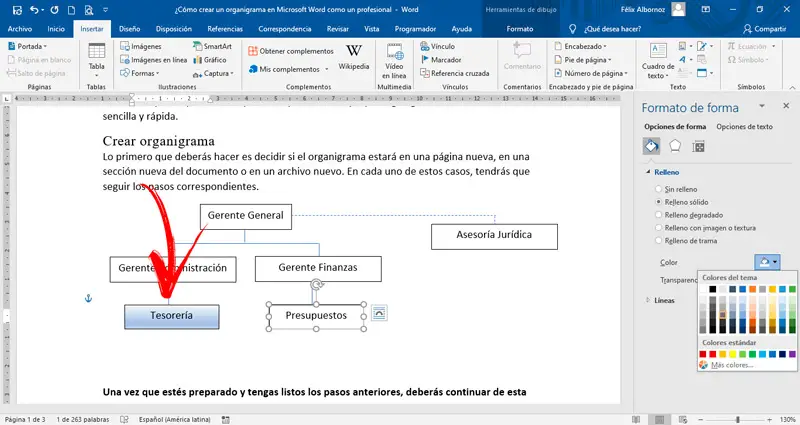Insert a chart with Gráfico
Image resolution: width=800 pixels, height=425 pixels.
210,60
